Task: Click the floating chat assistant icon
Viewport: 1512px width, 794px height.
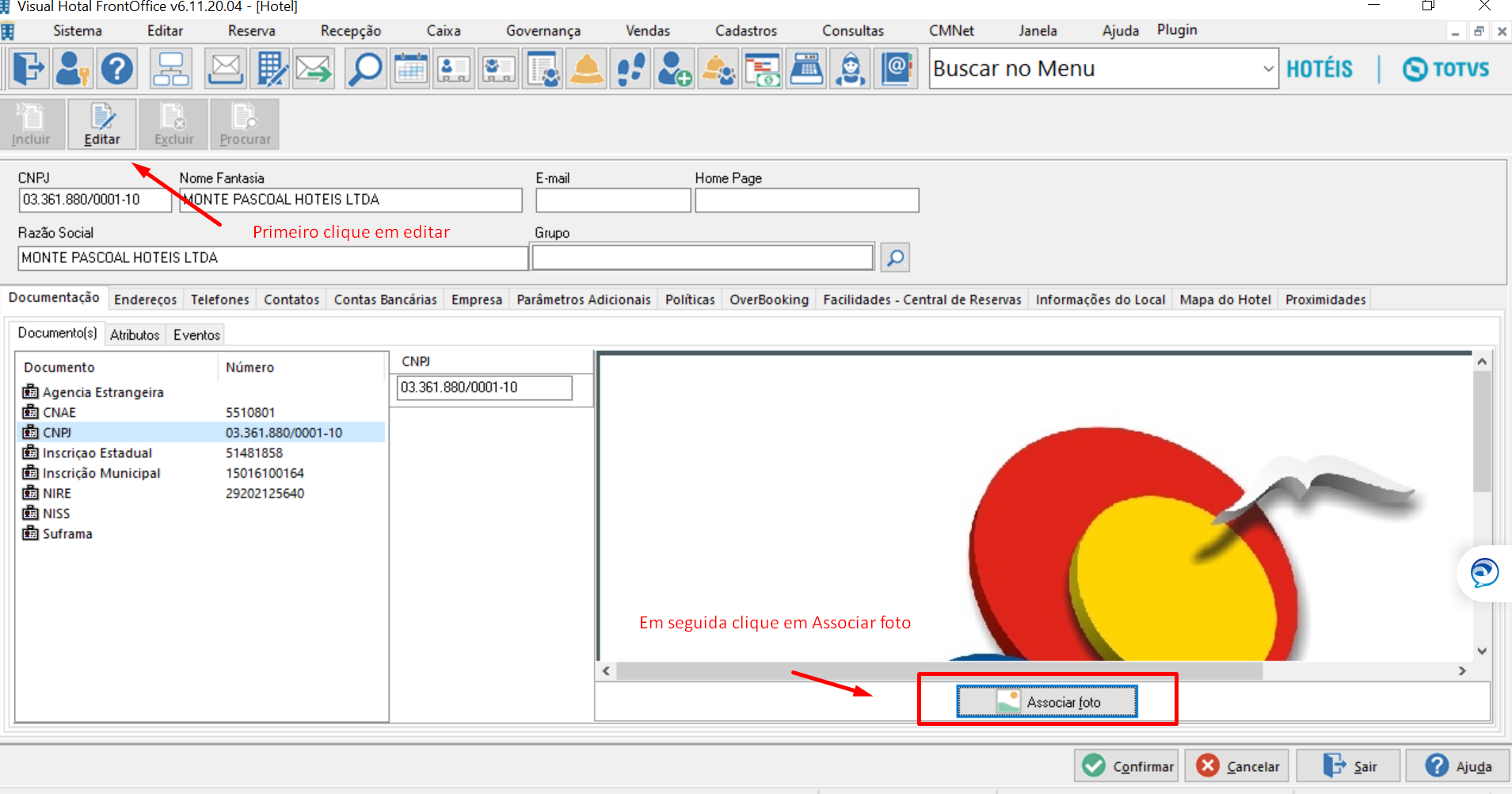Action: pyautogui.click(x=1484, y=573)
